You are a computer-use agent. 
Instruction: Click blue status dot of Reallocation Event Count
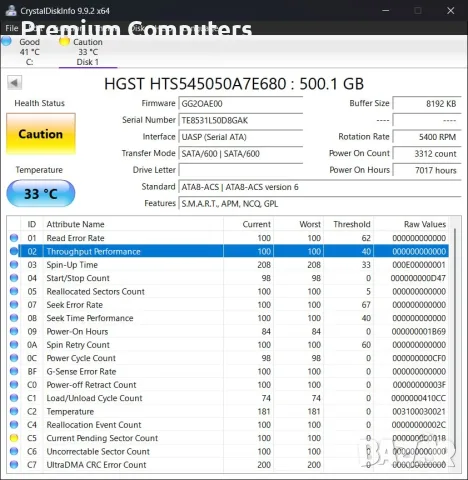[x=14, y=424]
